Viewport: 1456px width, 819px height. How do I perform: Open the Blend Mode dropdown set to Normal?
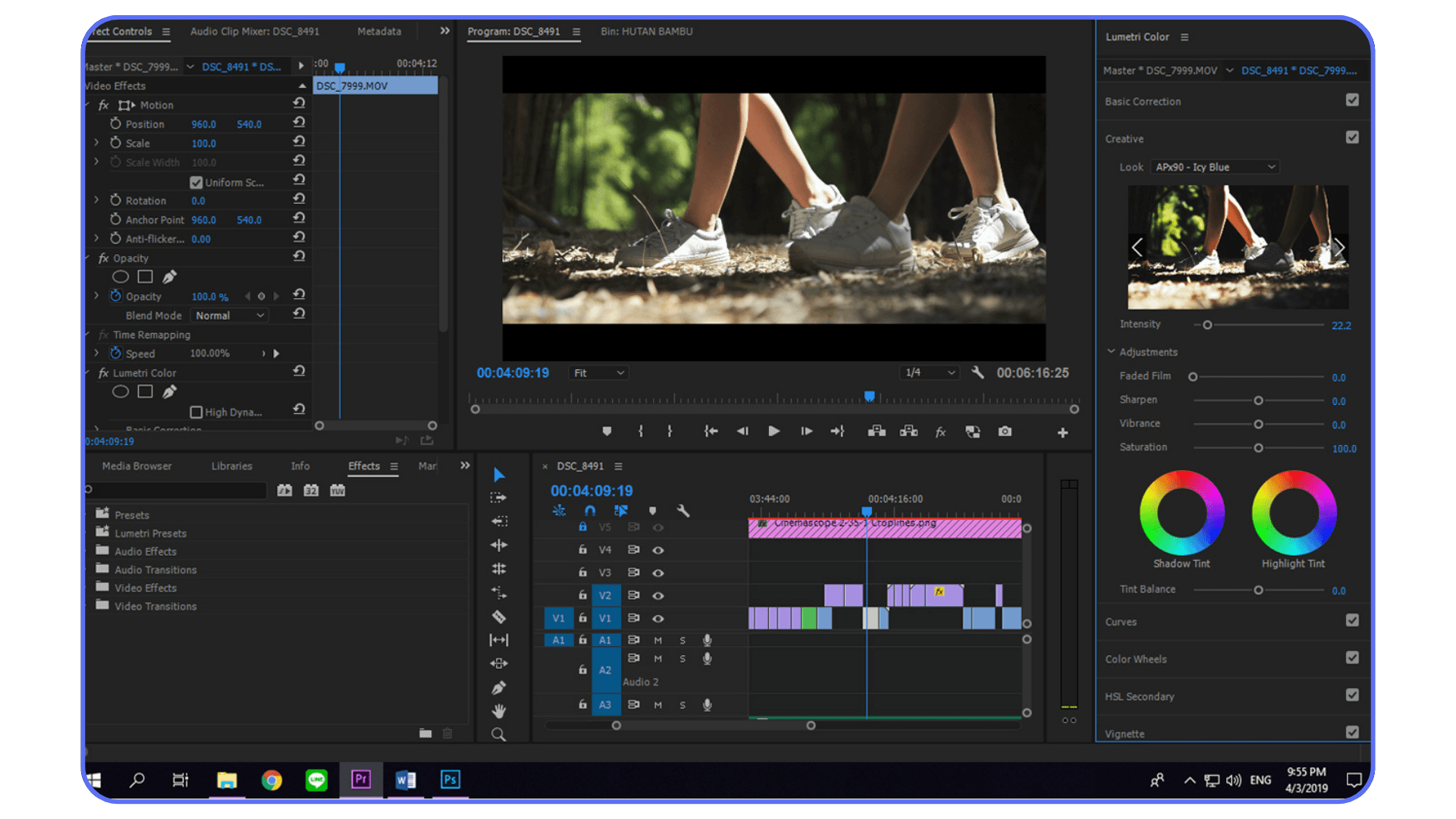coord(229,315)
